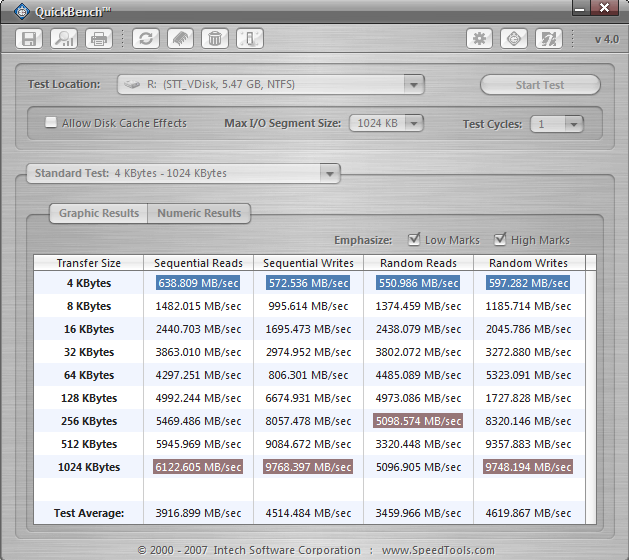Viewport: 629px width, 560px height.
Task: Enable Allow Disk Cache Effects checkbox
Action: coord(51,123)
